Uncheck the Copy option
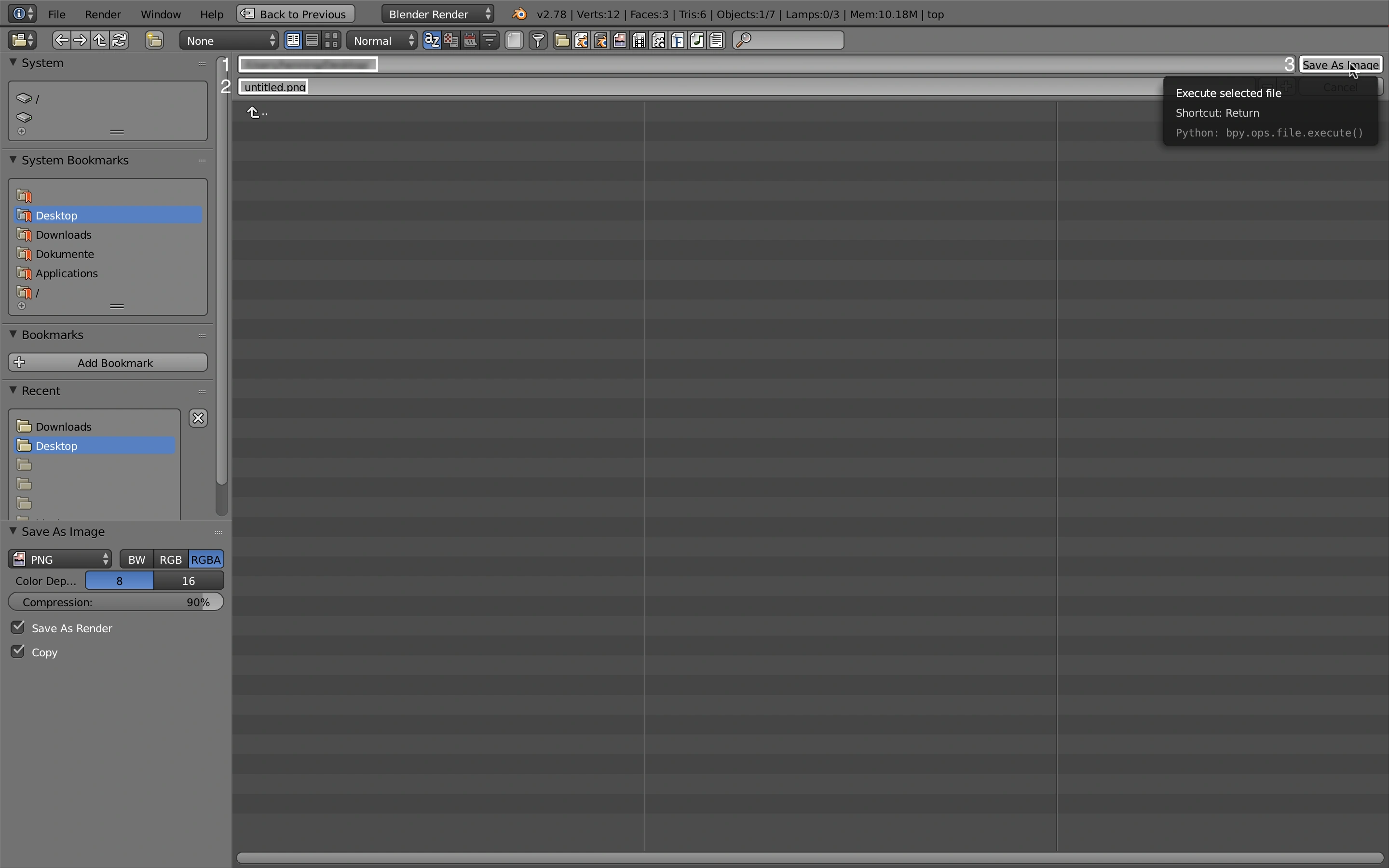This screenshot has width=1389, height=868. [18, 651]
